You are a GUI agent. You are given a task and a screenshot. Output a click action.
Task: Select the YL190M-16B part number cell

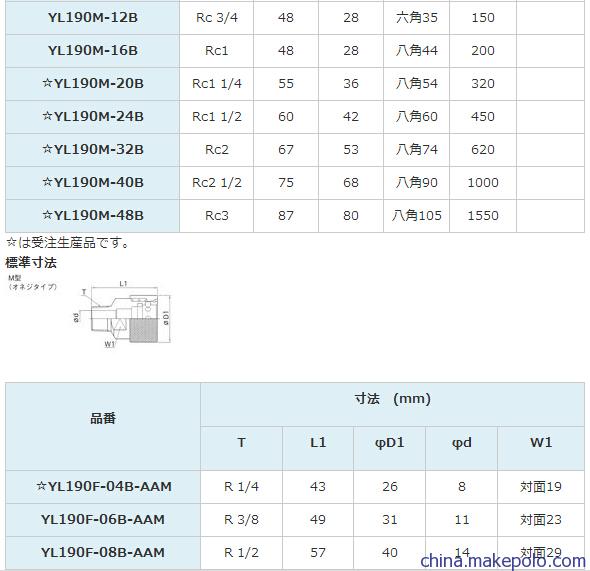(x=93, y=51)
